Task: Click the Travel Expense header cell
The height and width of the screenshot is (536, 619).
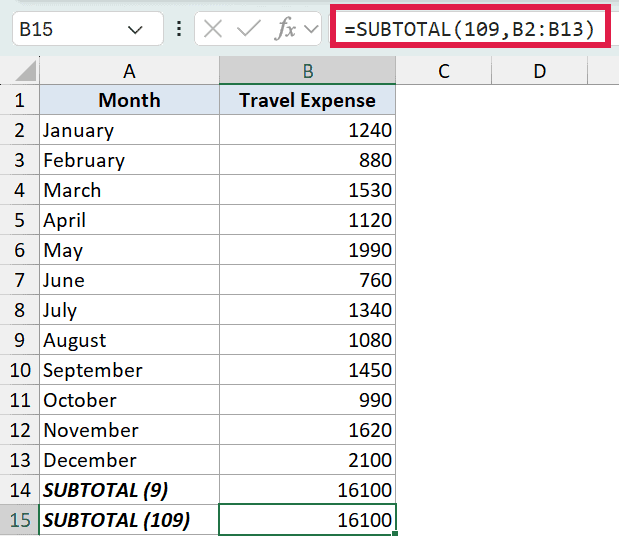Action: [x=308, y=100]
